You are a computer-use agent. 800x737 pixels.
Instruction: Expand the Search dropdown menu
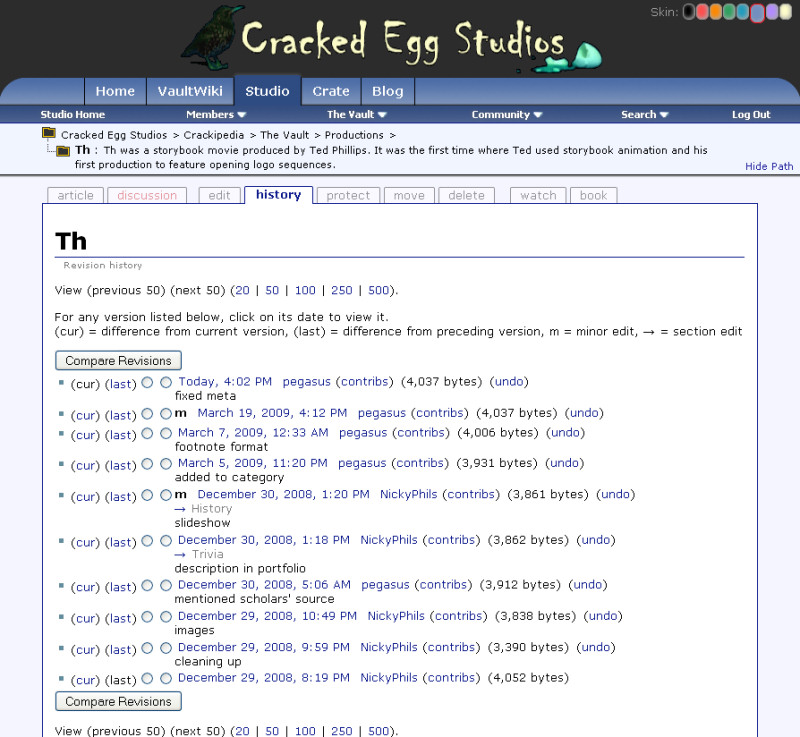tap(644, 115)
